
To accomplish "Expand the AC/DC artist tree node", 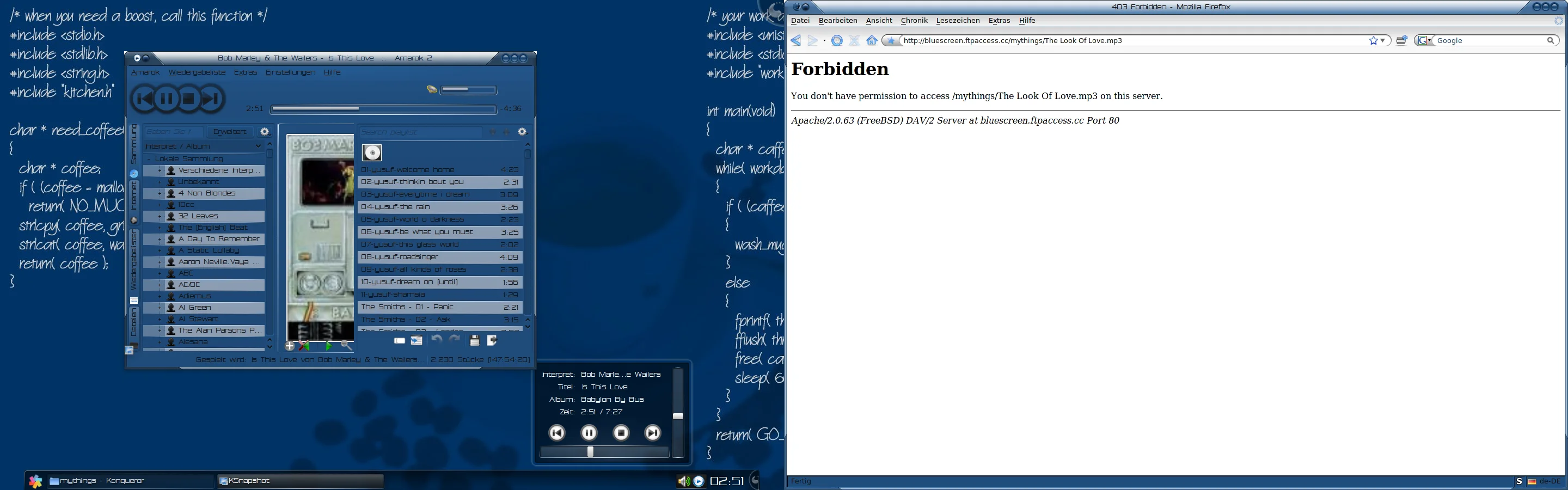I will [160, 285].
